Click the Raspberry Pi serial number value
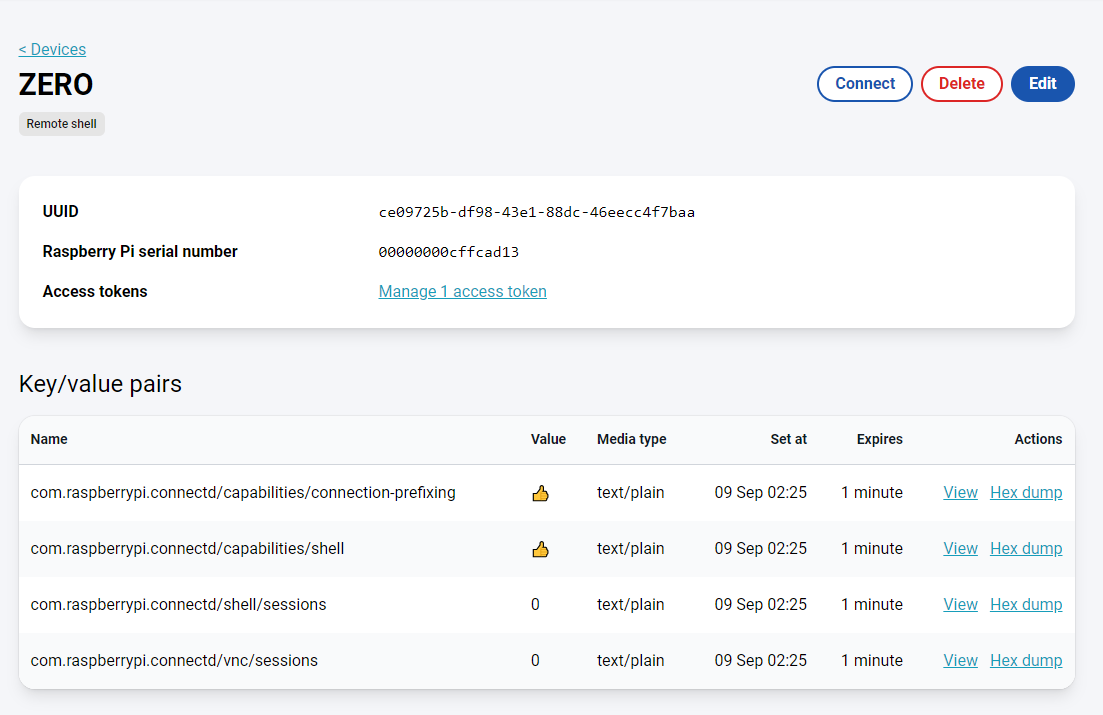This screenshot has width=1103, height=715. 448,252
